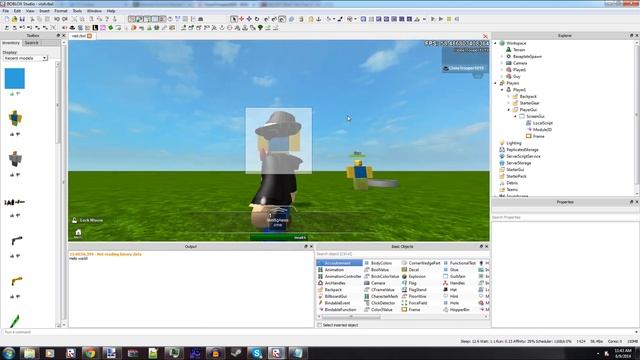
Task: Click the Undo toolbar icon
Action: point(57,19)
